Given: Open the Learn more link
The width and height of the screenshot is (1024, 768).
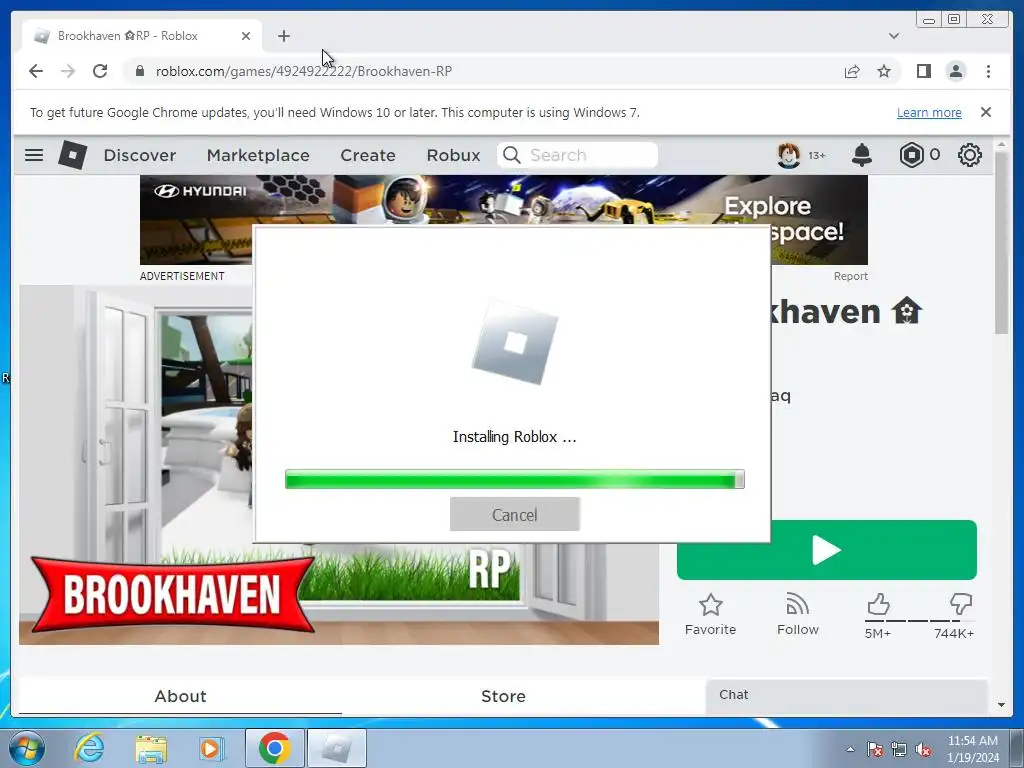Looking at the screenshot, I should (929, 112).
